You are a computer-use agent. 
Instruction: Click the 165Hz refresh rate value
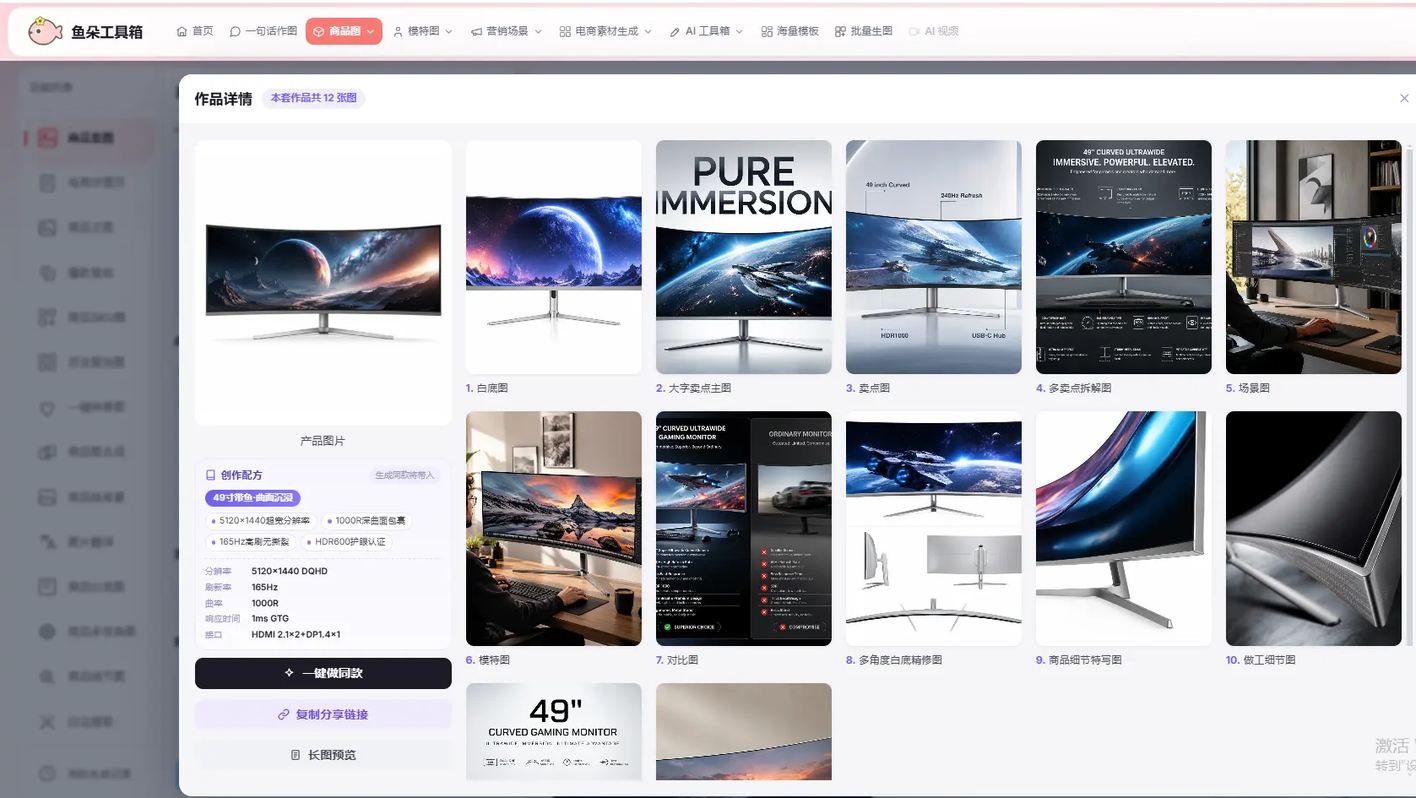[x=265, y=587]
